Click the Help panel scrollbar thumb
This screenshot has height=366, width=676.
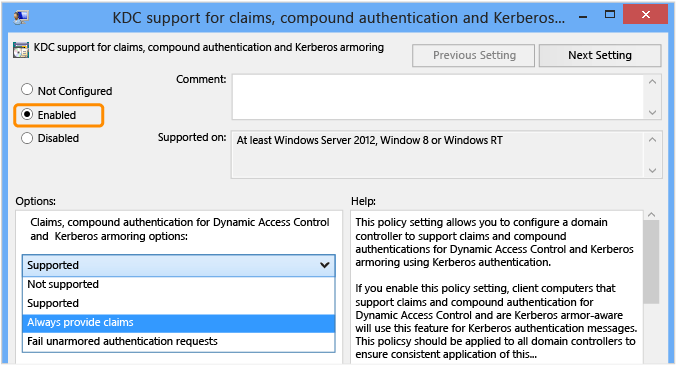pos(651,262)
